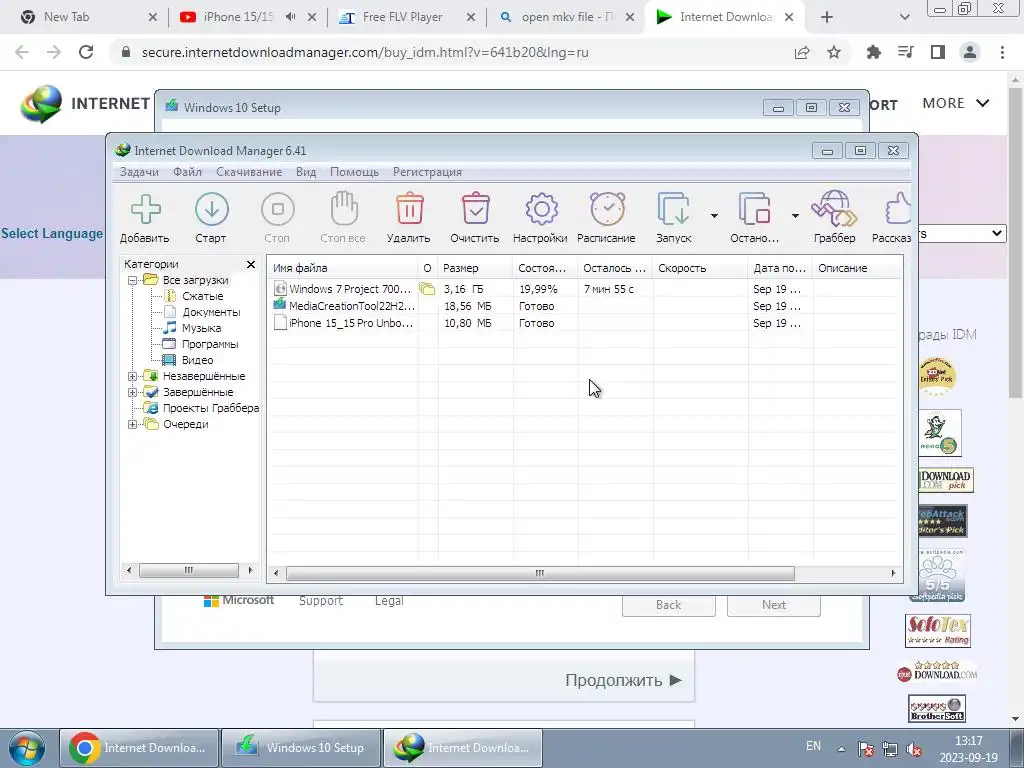Select the Видео category
Screen dimensions: 1024x768
click(x=197, y=360)
